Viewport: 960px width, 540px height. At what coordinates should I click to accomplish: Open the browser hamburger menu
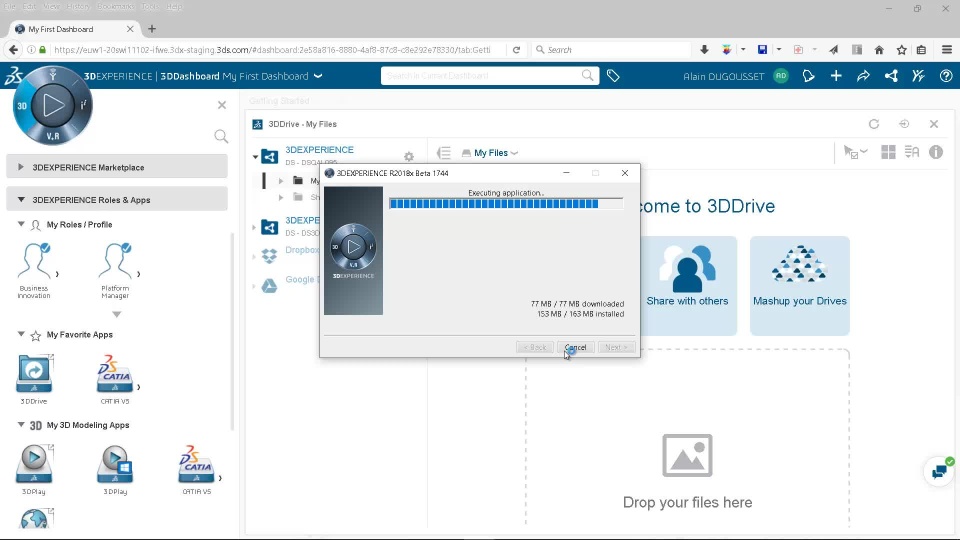(x=947, y=50)
